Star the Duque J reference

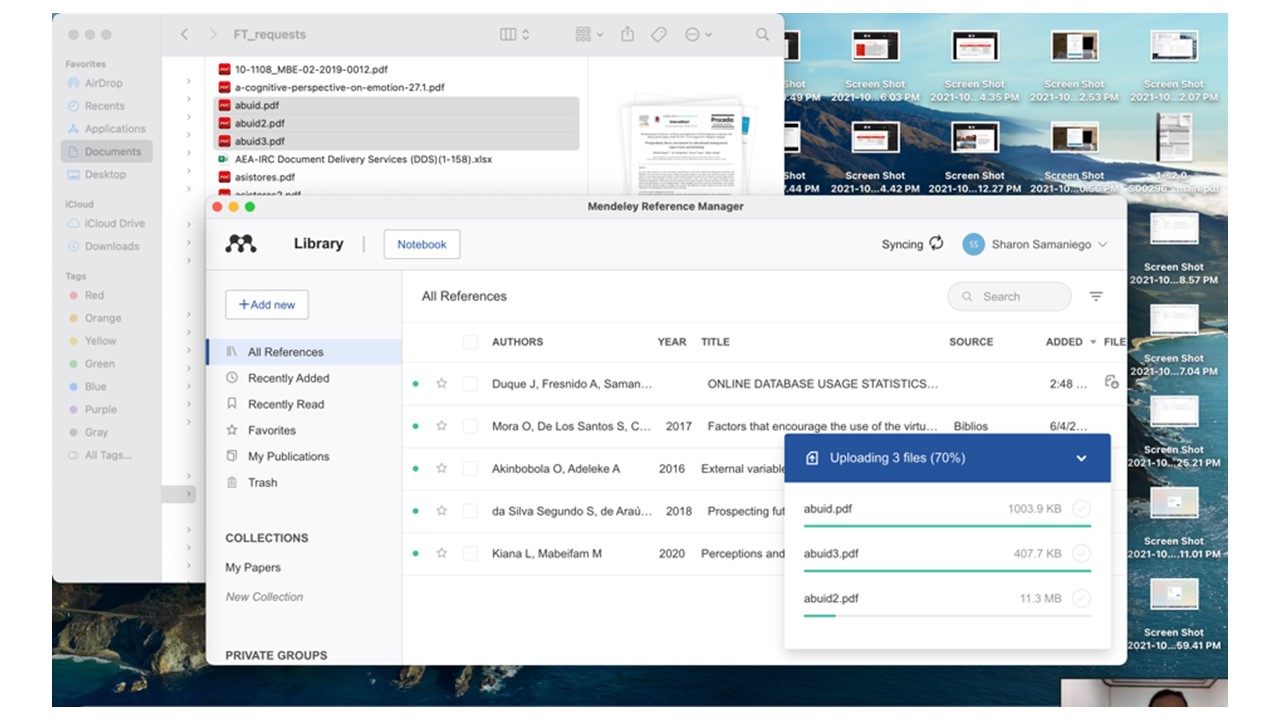pos(441,383)
